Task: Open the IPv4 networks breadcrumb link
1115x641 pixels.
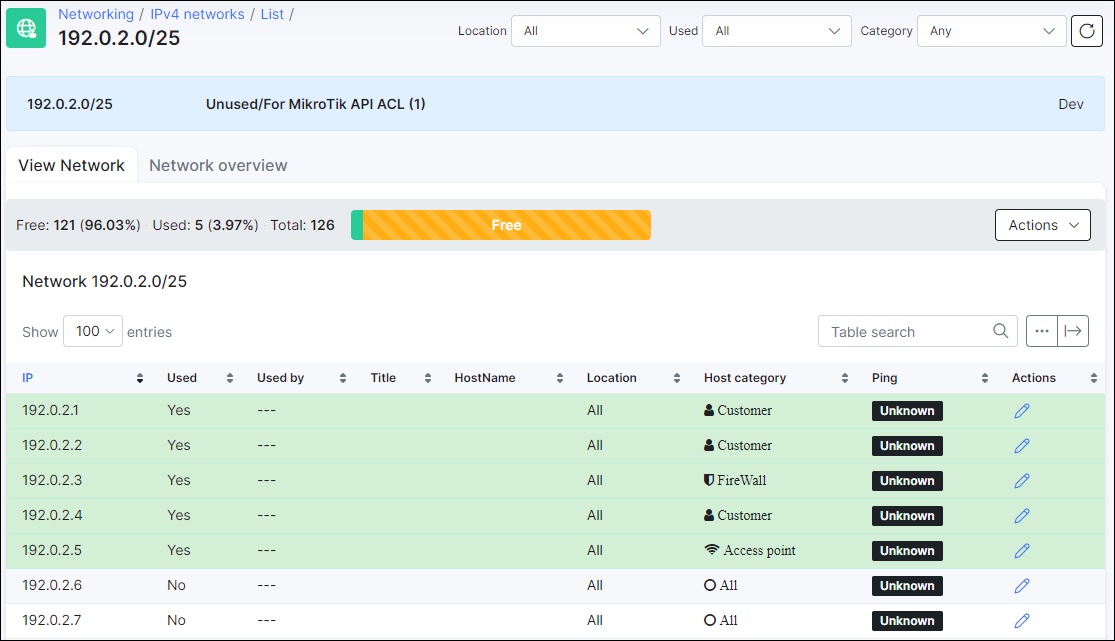Action: point(197,13)
